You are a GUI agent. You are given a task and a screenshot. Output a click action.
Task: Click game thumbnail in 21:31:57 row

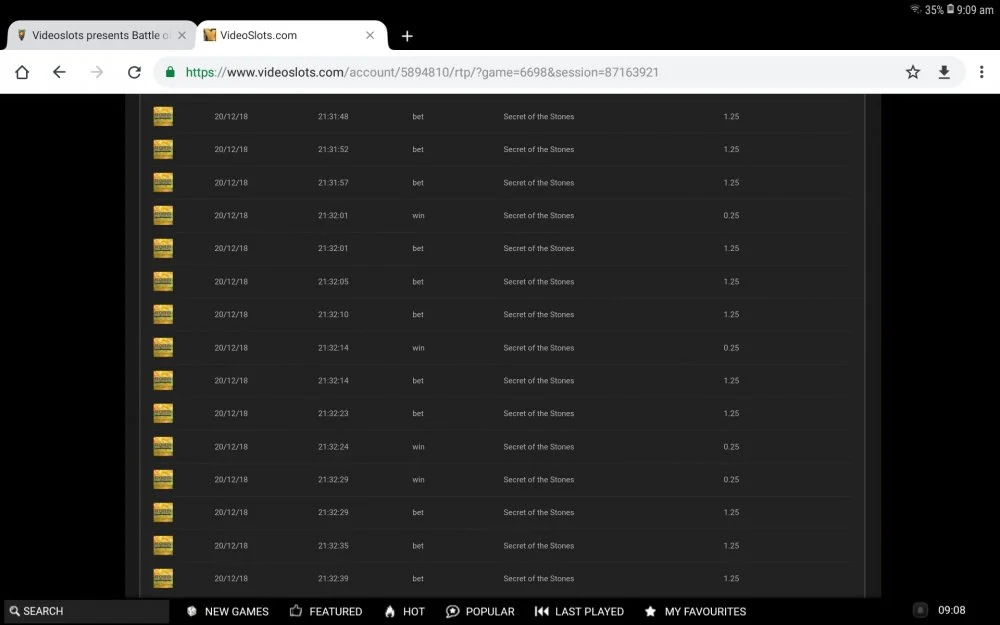click(163, 182)
